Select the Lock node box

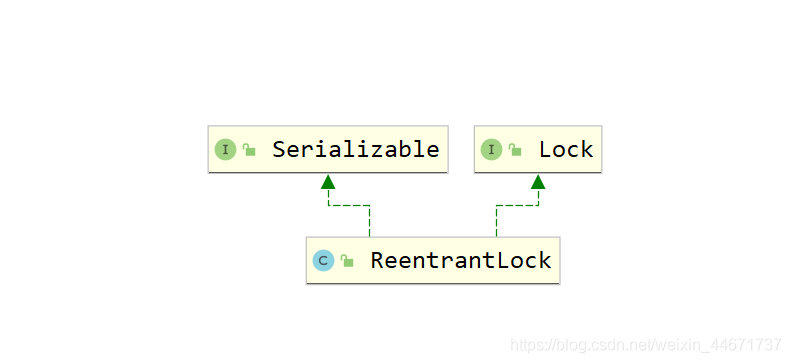(538, 149)
